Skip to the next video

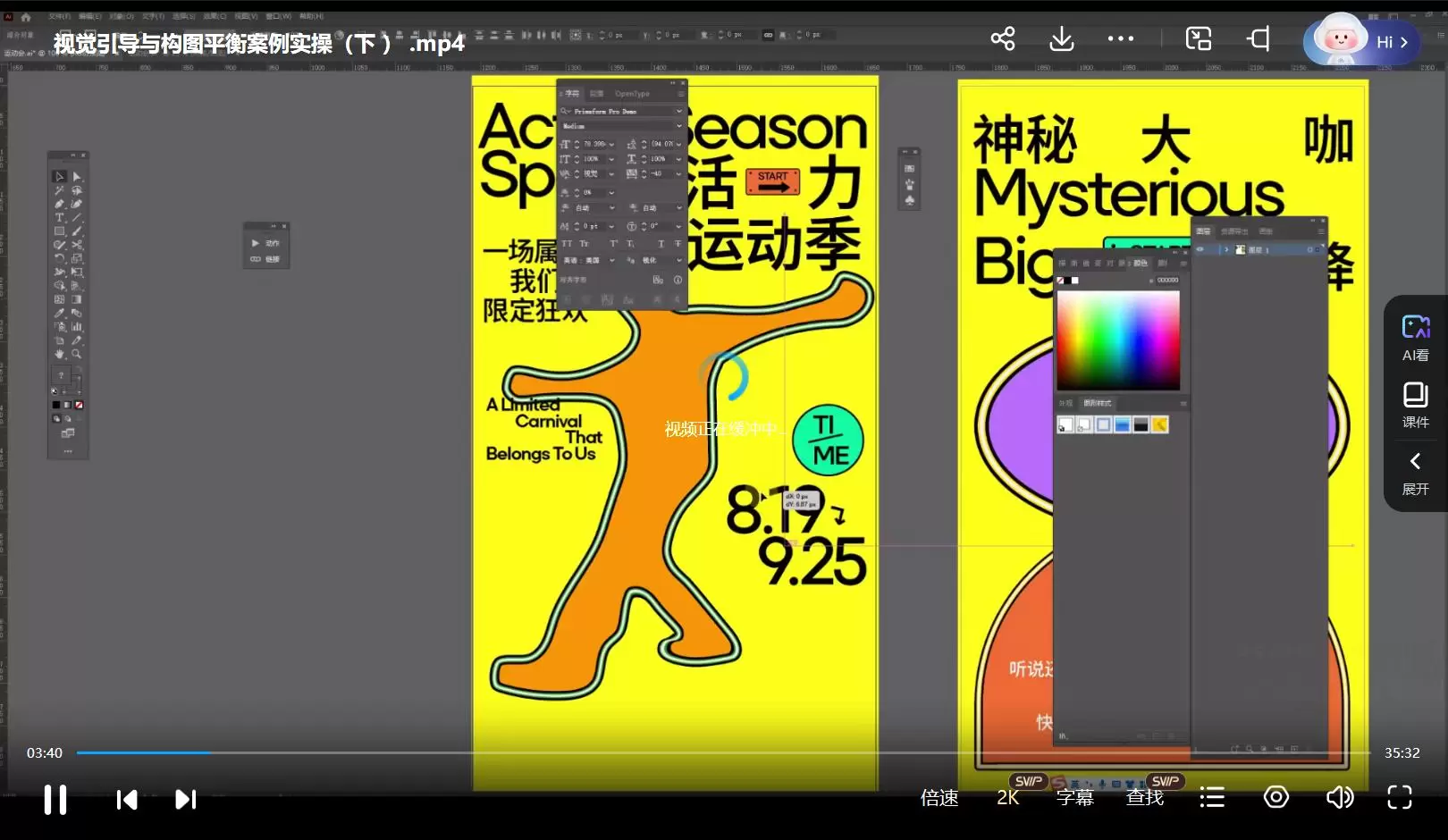coord(185,799)
